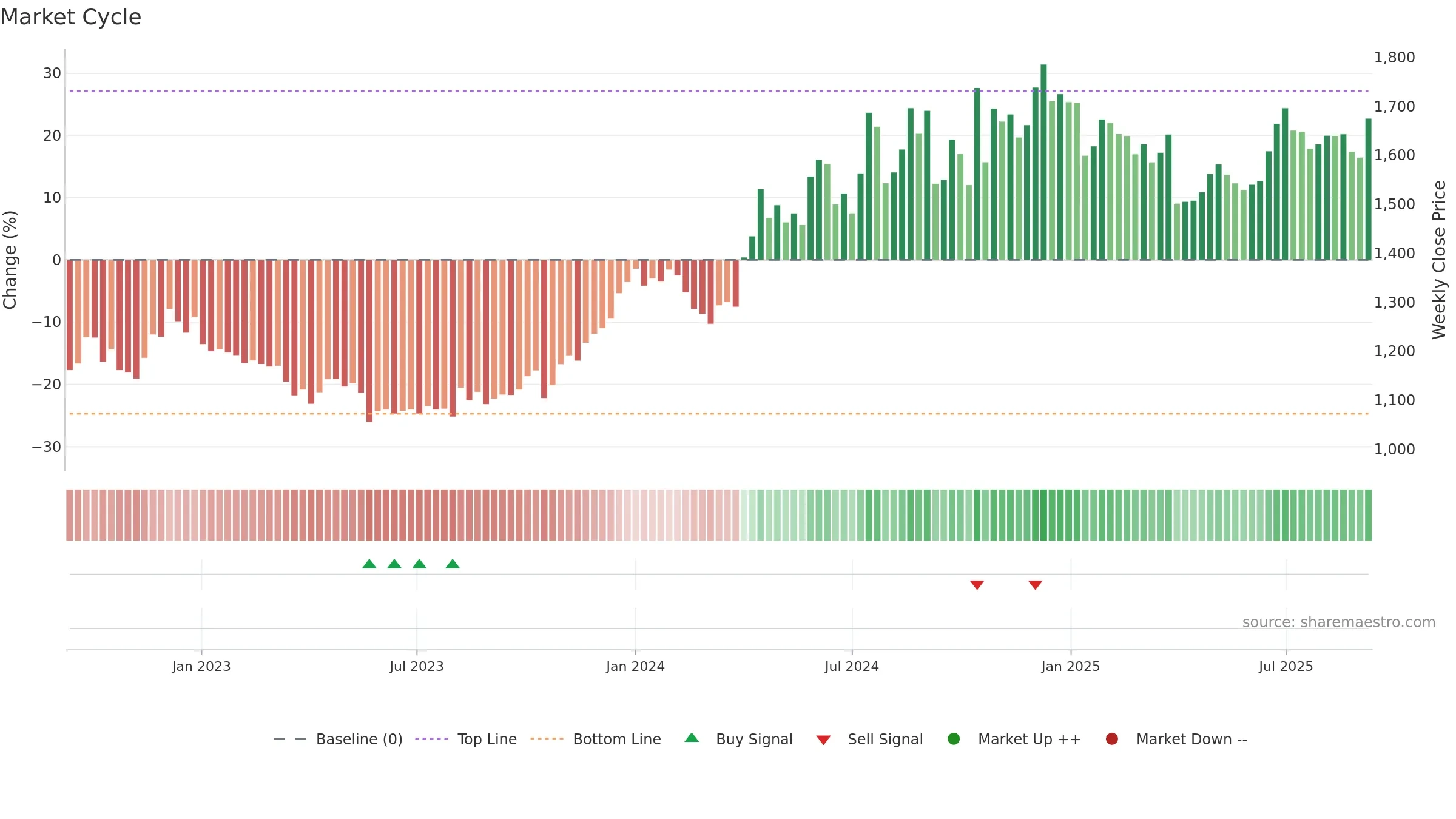Image resolution: width=1456 pixels, height=819 pixels.
Task: Select the fourth buy signal triangle on the chart
Action: click(453, 564)
